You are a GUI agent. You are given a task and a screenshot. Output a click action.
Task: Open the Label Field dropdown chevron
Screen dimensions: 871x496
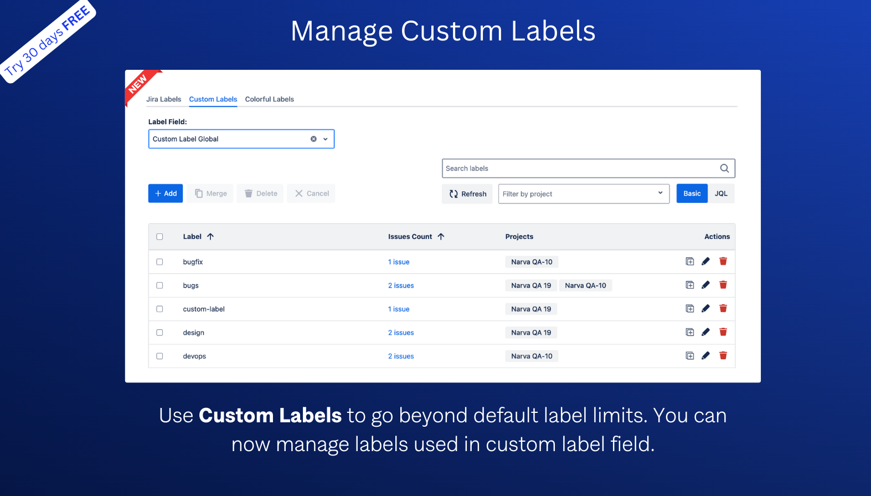point(325,139)
